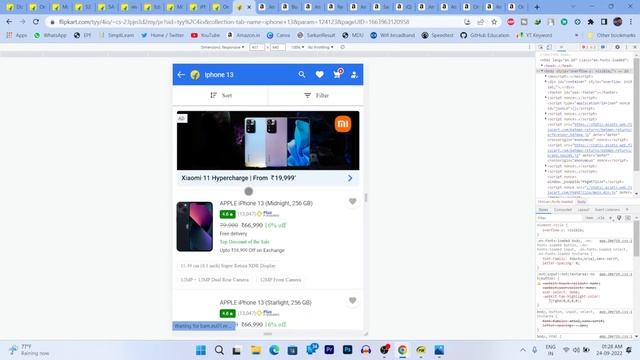
Task: Open search in Flipkart header
Action: pyautogui.click(x=302, y=74)
